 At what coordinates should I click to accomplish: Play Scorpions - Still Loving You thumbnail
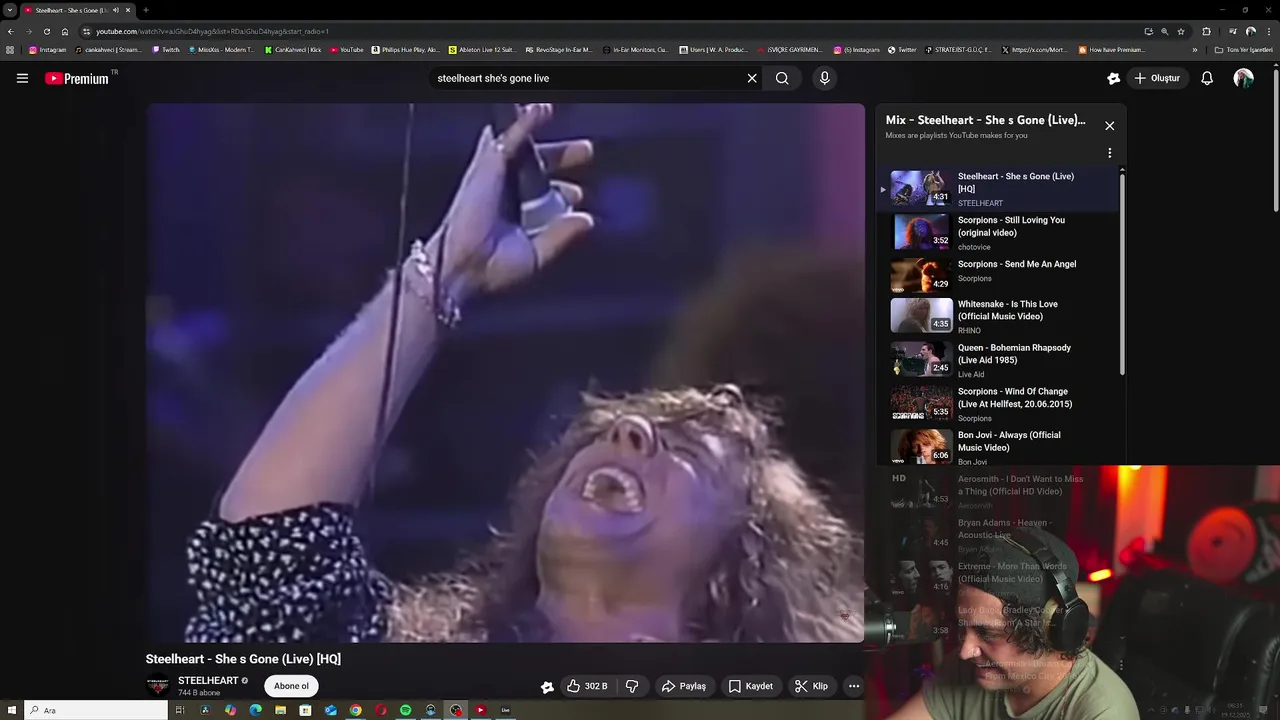(921, 231)
